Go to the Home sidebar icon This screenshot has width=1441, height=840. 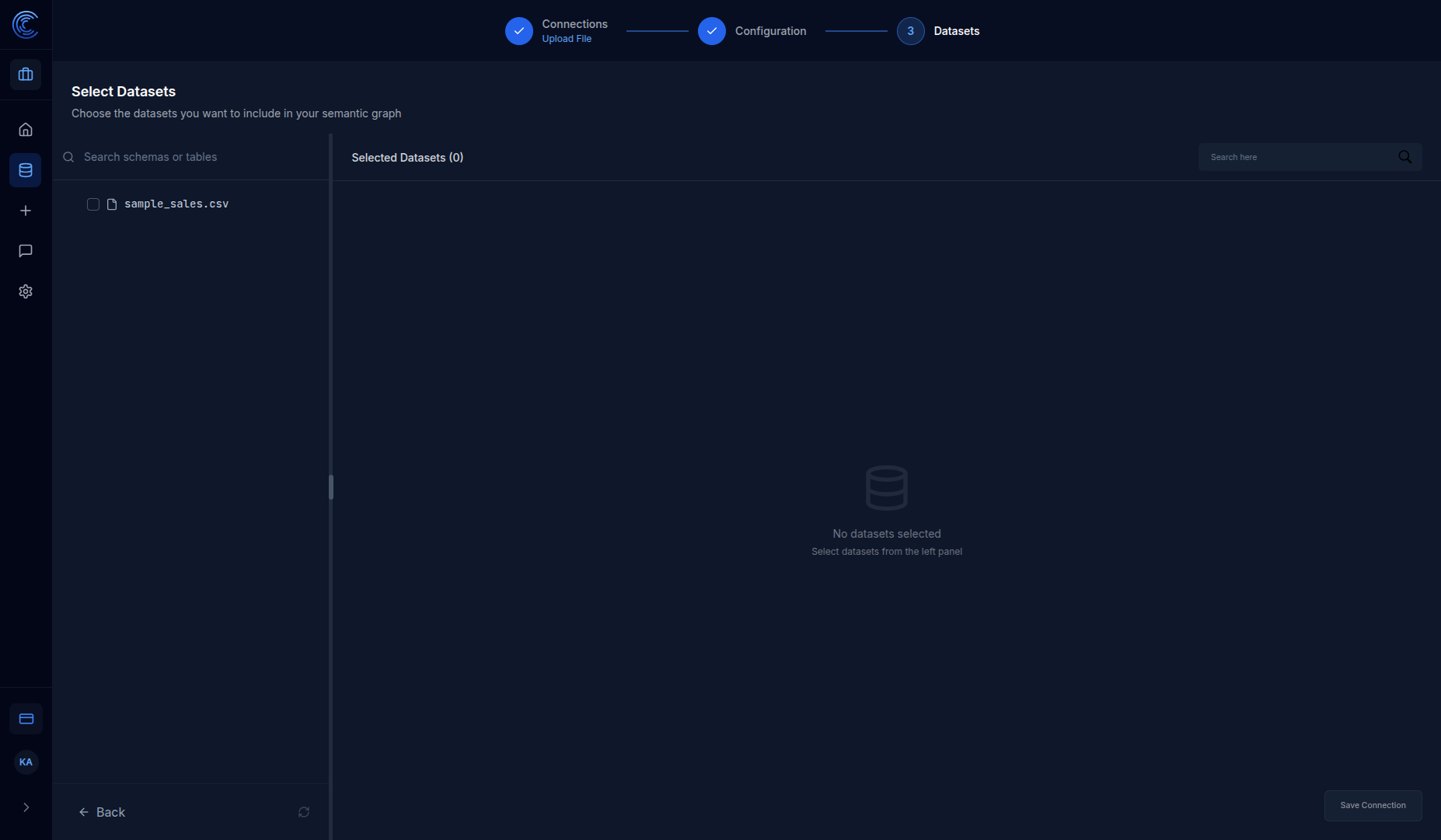pyautogui.click(x=26, y=130)
